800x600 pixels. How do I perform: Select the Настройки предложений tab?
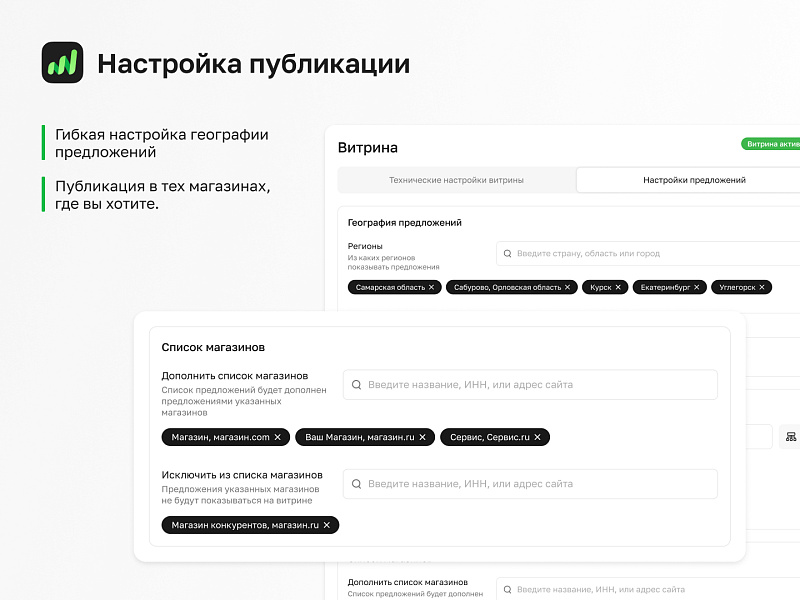coord(693,180)
